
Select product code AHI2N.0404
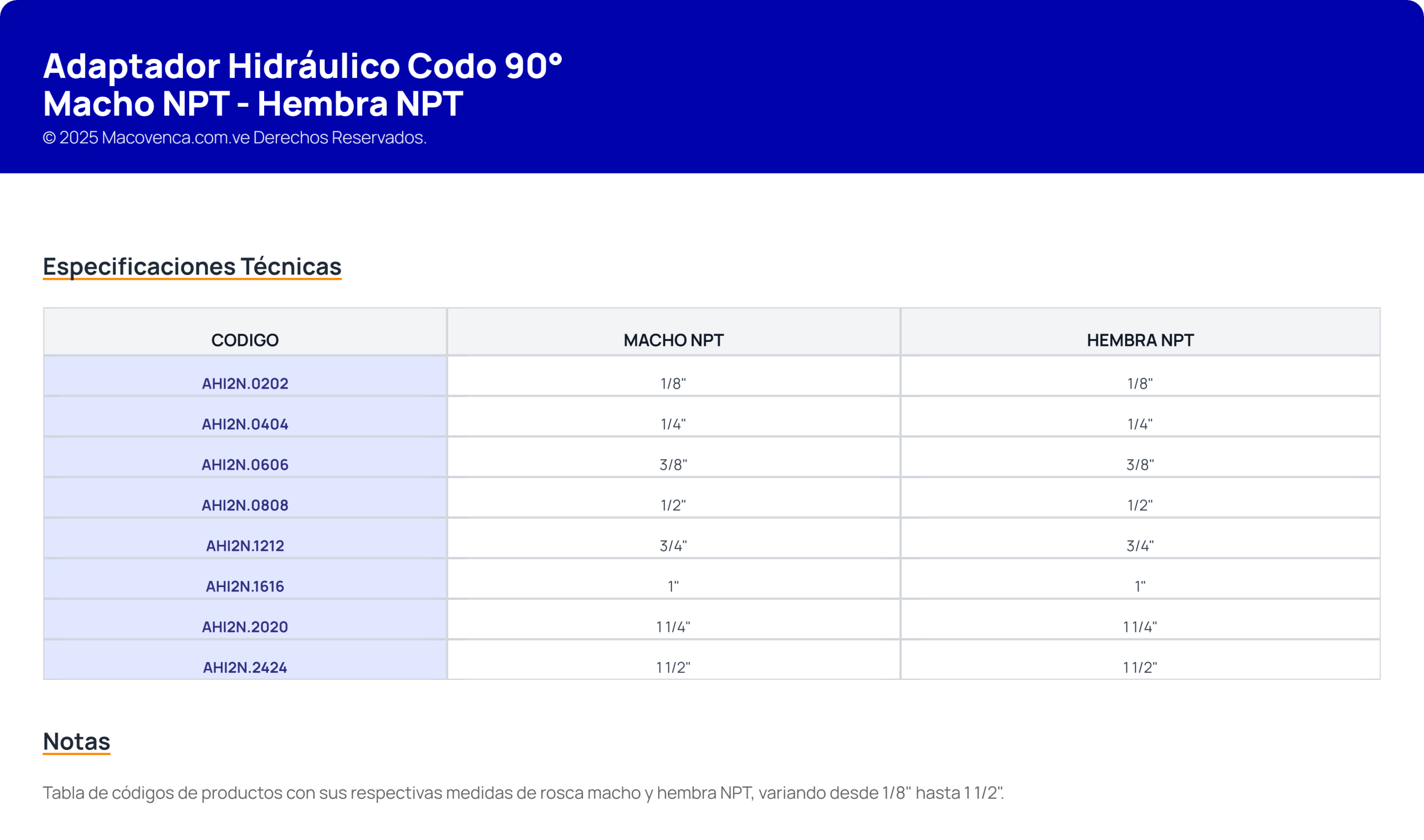[x=245, y=424]
